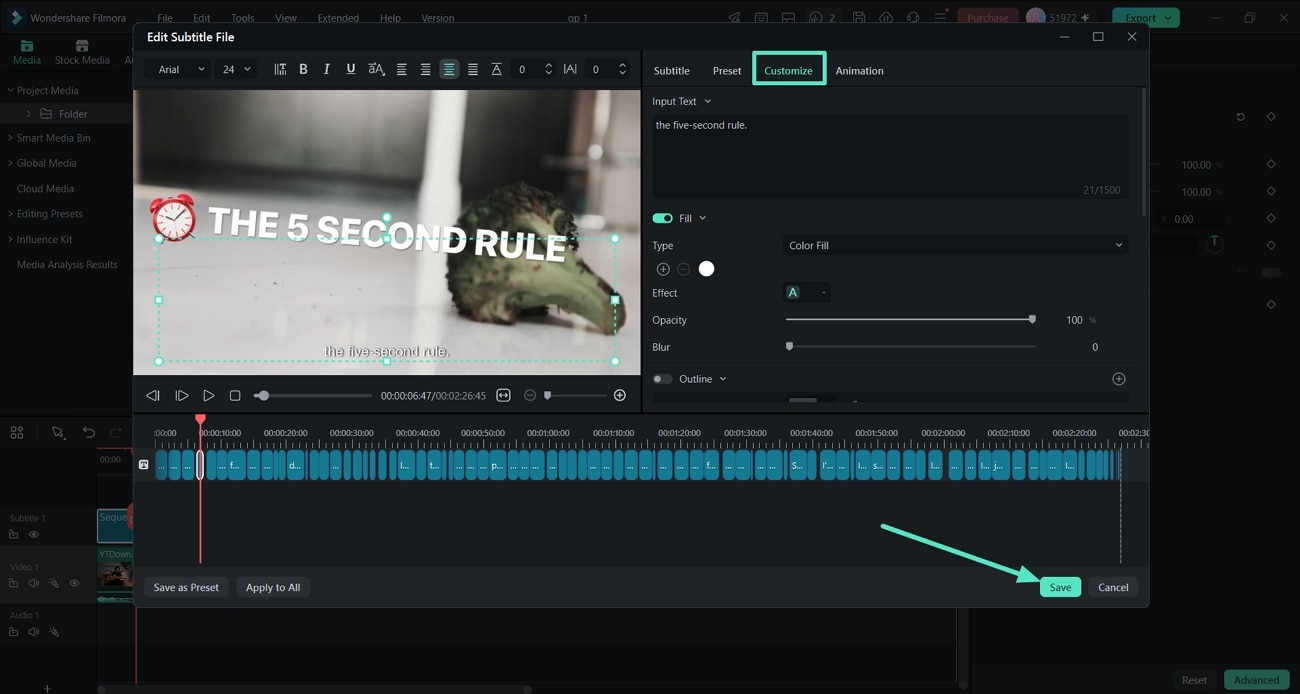1300x694 pixels.
Task: Justify the subtitle text
Action: 472,69
